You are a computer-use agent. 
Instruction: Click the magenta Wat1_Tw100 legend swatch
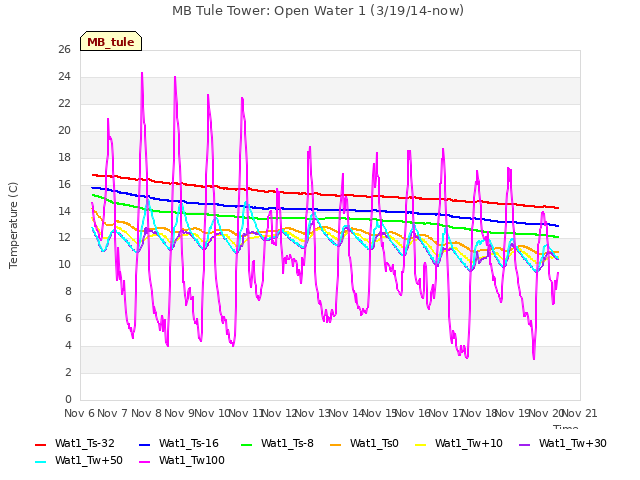pyautogui.click(x=144, y=462)
